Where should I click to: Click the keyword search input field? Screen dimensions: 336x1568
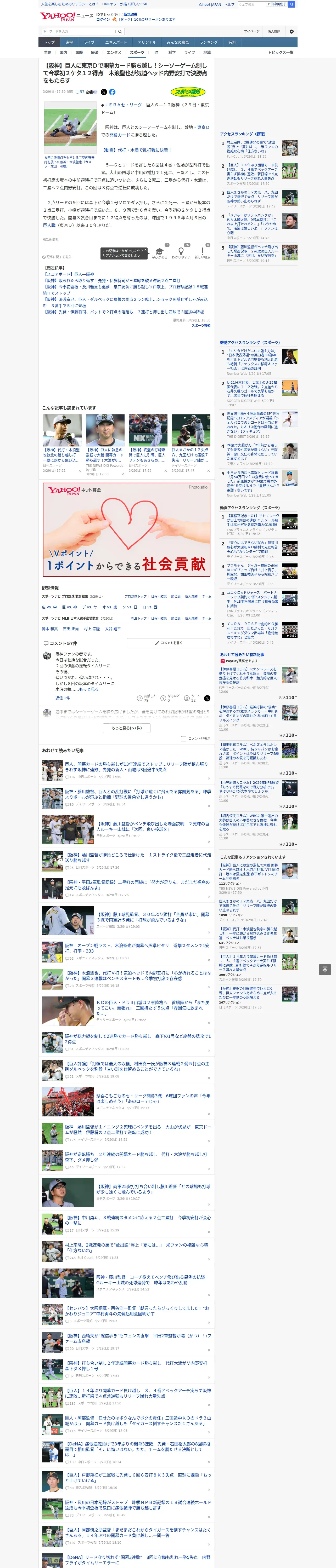[79, 32]
